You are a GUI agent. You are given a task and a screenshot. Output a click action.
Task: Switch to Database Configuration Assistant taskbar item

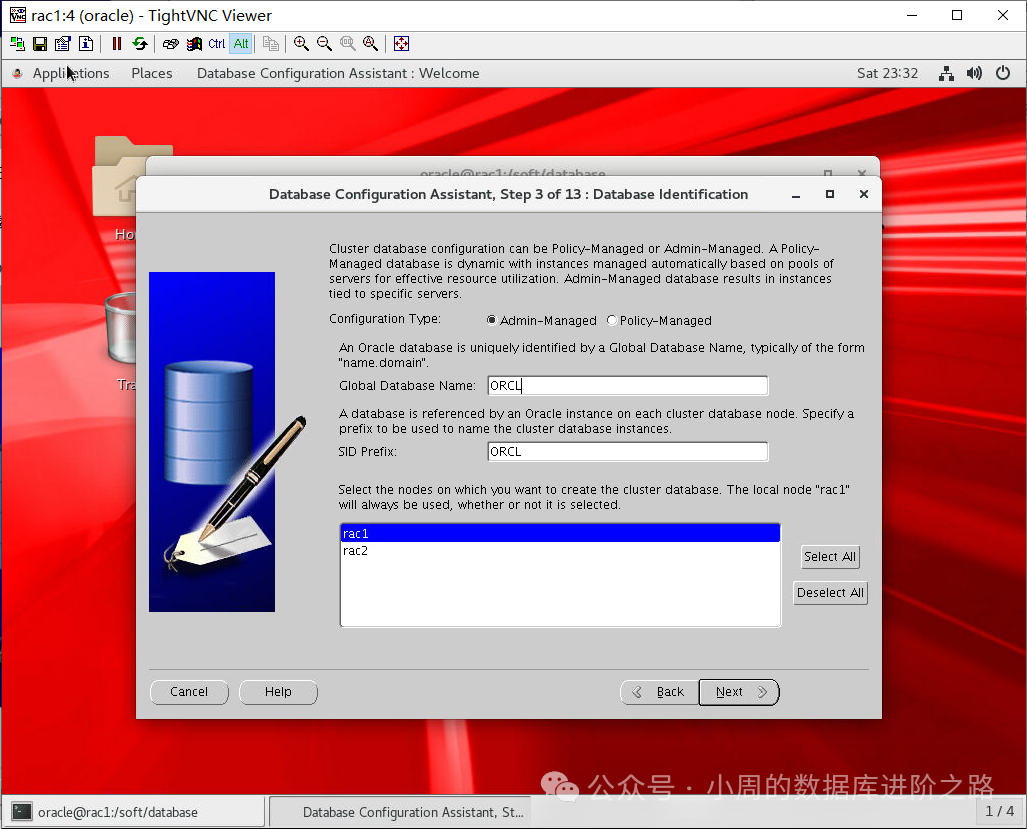(x=401, y=812)
